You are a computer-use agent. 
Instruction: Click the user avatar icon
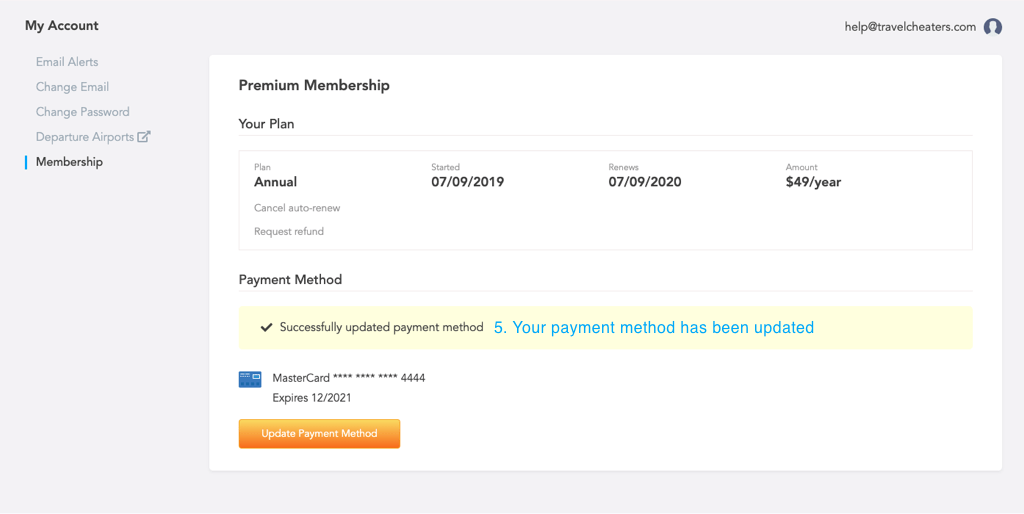tap(993, 27)
